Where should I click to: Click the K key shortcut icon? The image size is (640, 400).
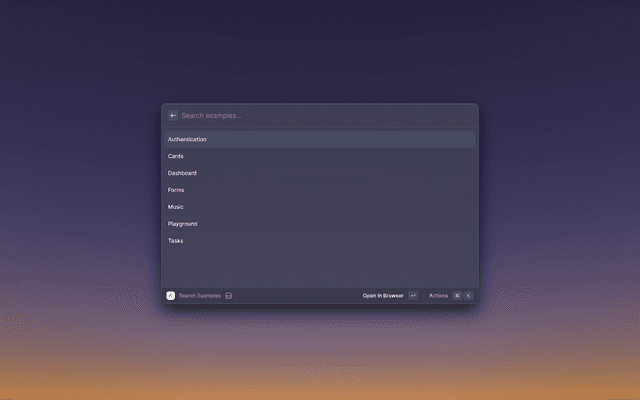click(x=467, y=295)
